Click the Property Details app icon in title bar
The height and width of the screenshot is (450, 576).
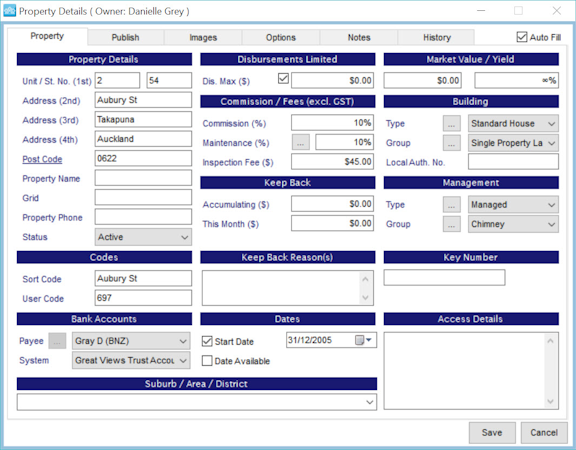pos(9,11)
